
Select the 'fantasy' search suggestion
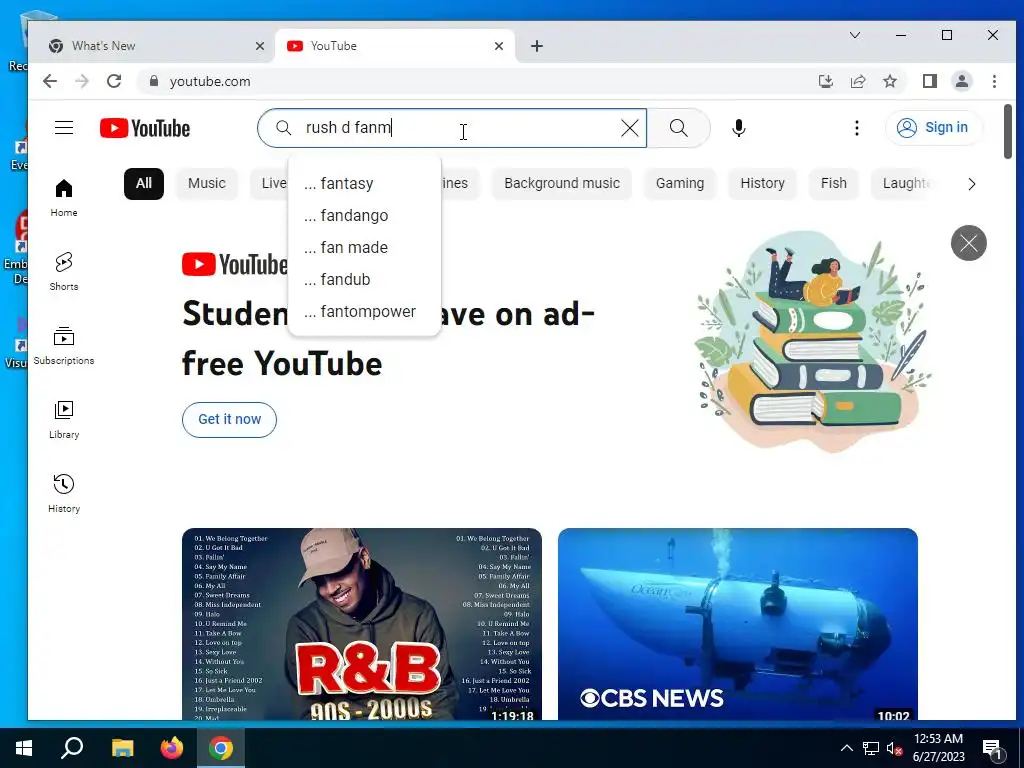(x=364, y=184)
